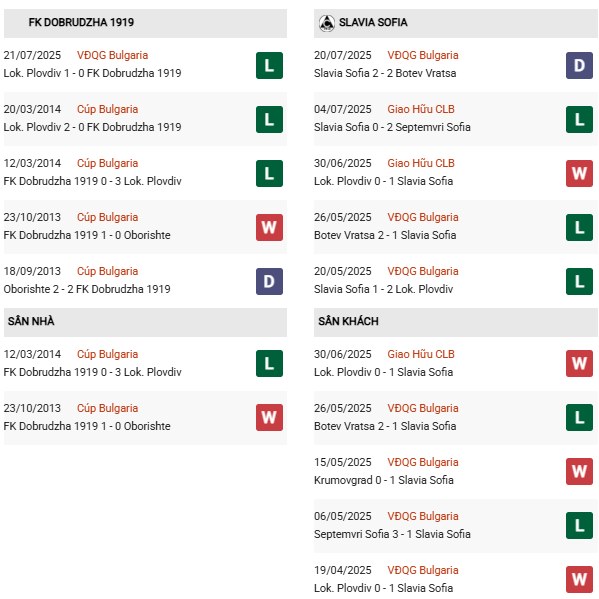599x599 pixels.
Task: Open Cúp Bulgaria link dated 20/03/2014
Action: pyautogui.click(x=107, y=109)
